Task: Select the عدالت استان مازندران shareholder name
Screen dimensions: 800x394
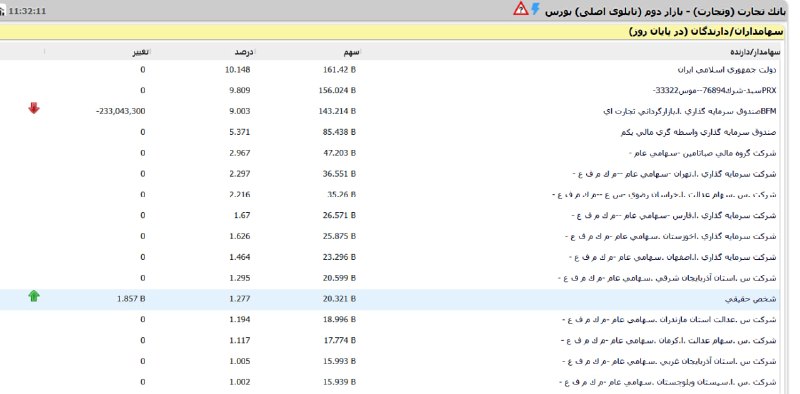Action: point(669,320)
